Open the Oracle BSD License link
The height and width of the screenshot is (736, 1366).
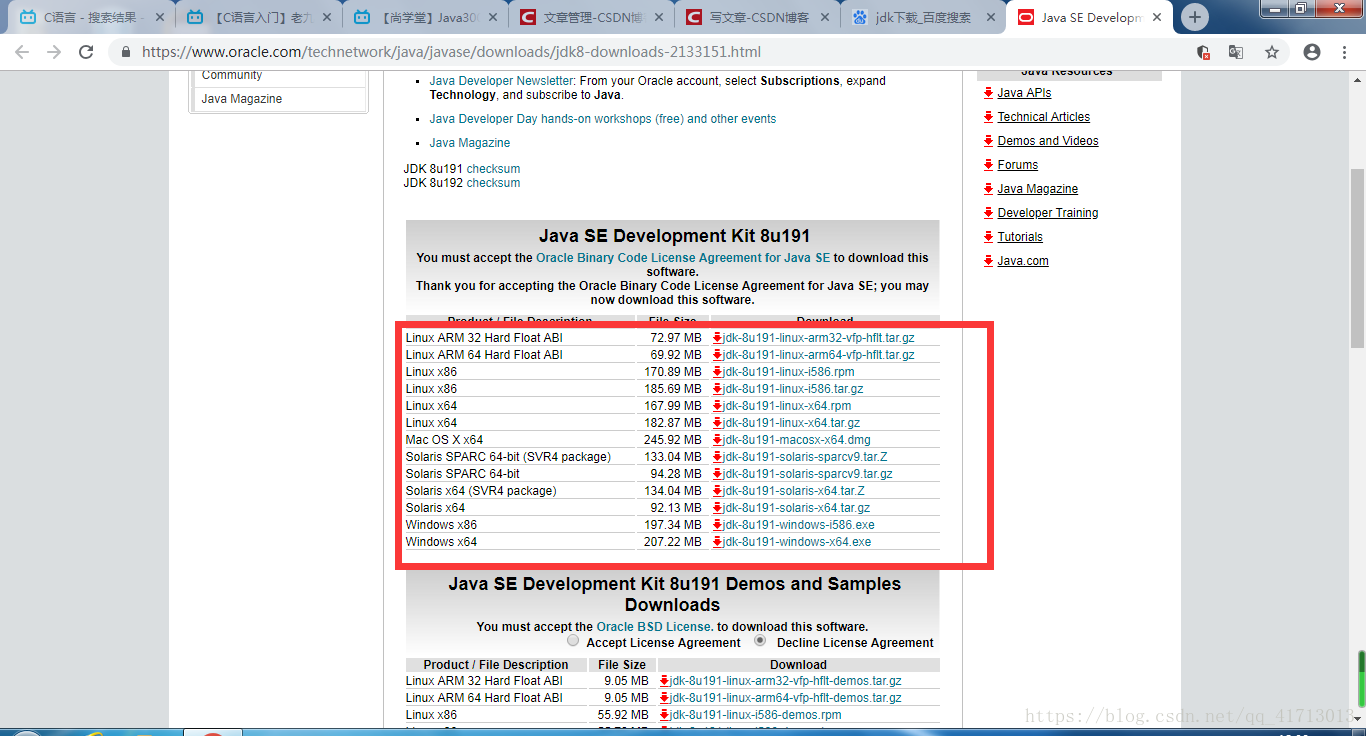[x=654, y=627]
